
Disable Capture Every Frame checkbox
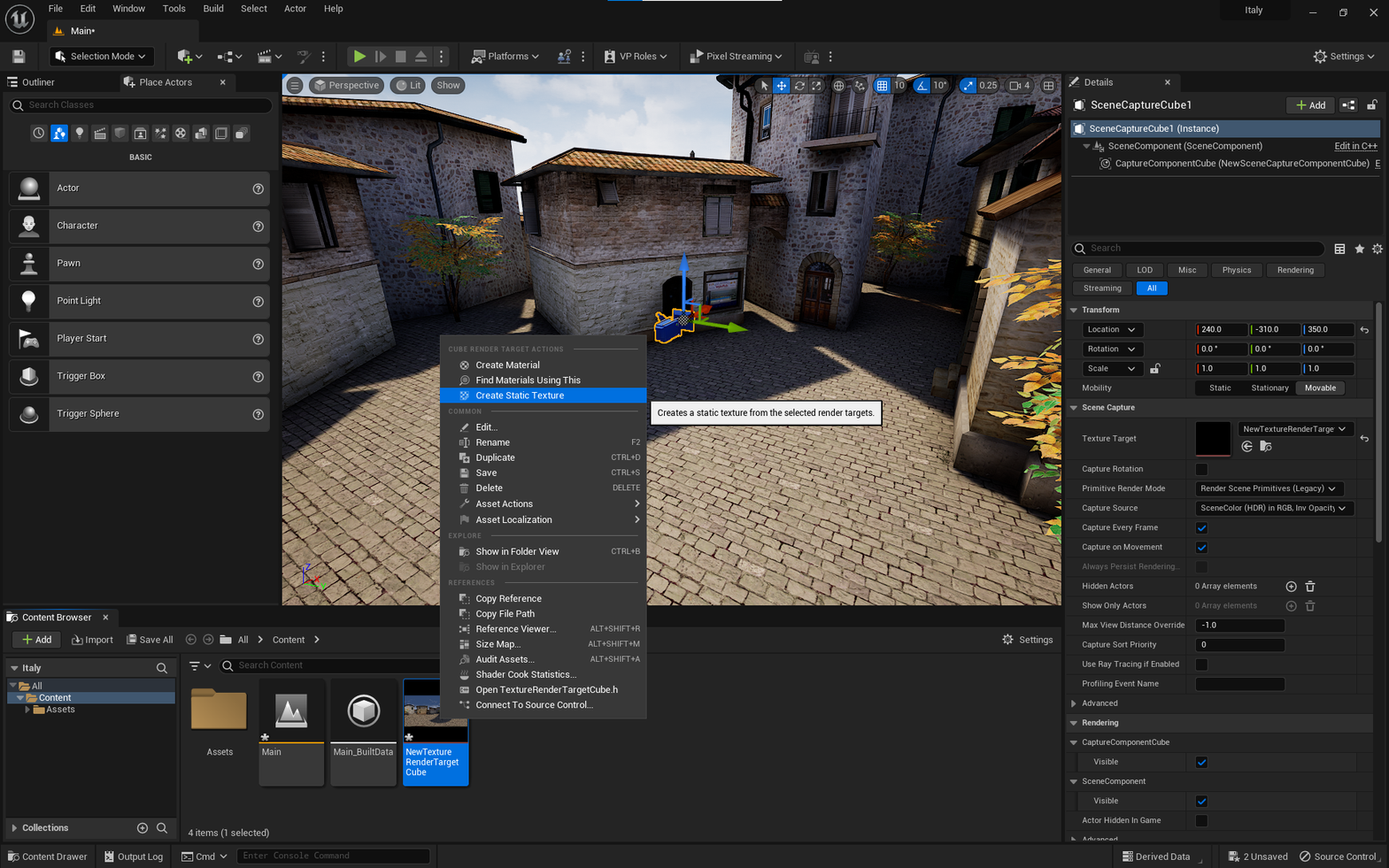[x=1201, y=528]
